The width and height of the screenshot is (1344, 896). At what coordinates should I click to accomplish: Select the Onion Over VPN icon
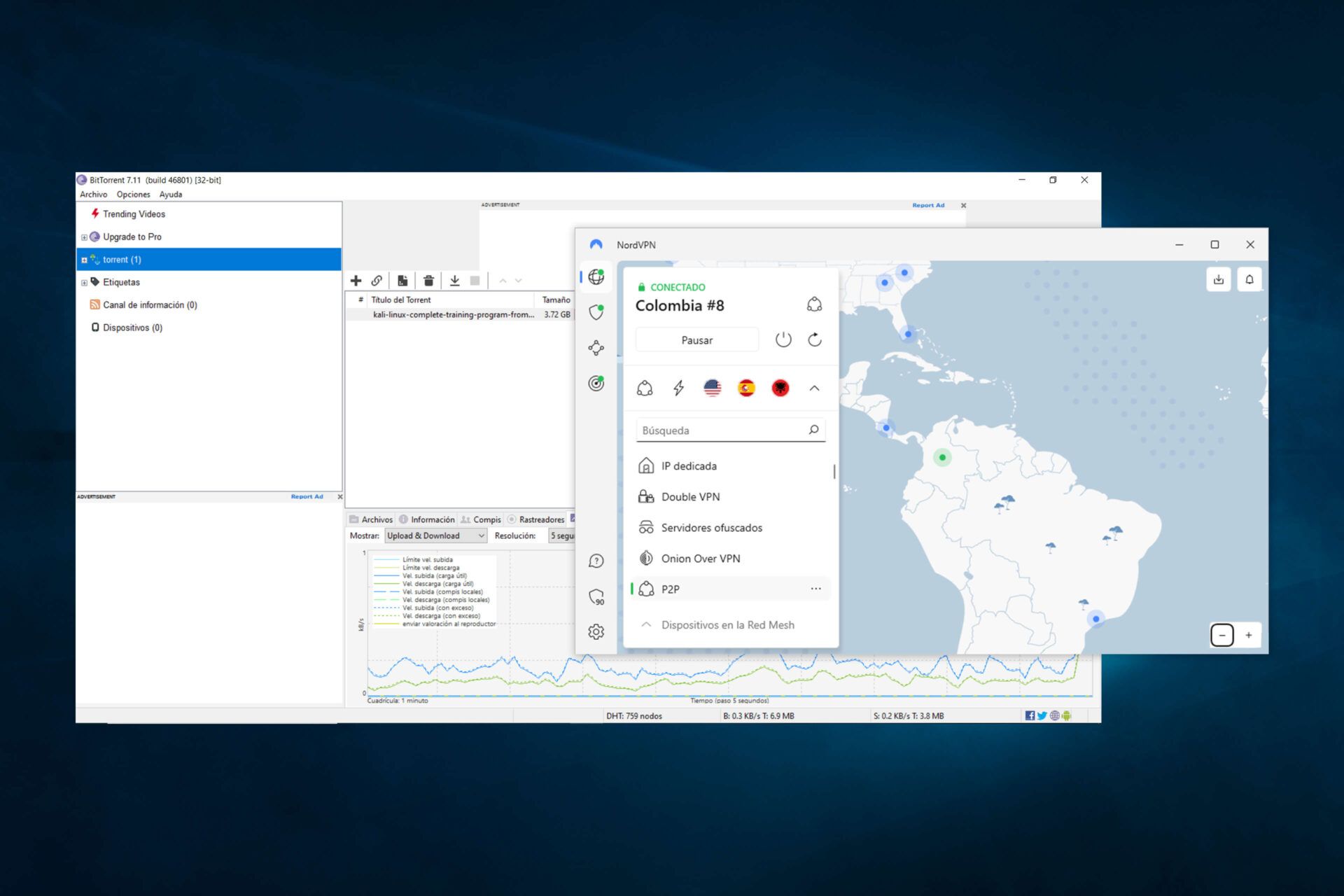pos(645,558)
